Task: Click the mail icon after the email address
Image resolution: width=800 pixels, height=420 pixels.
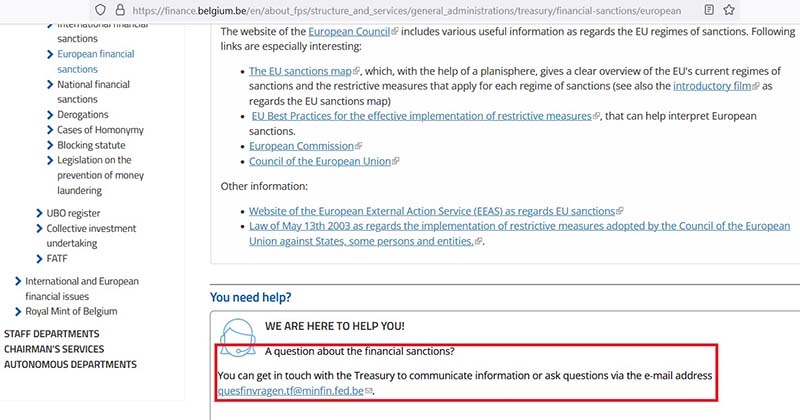Action: click(x=369, y=391)
